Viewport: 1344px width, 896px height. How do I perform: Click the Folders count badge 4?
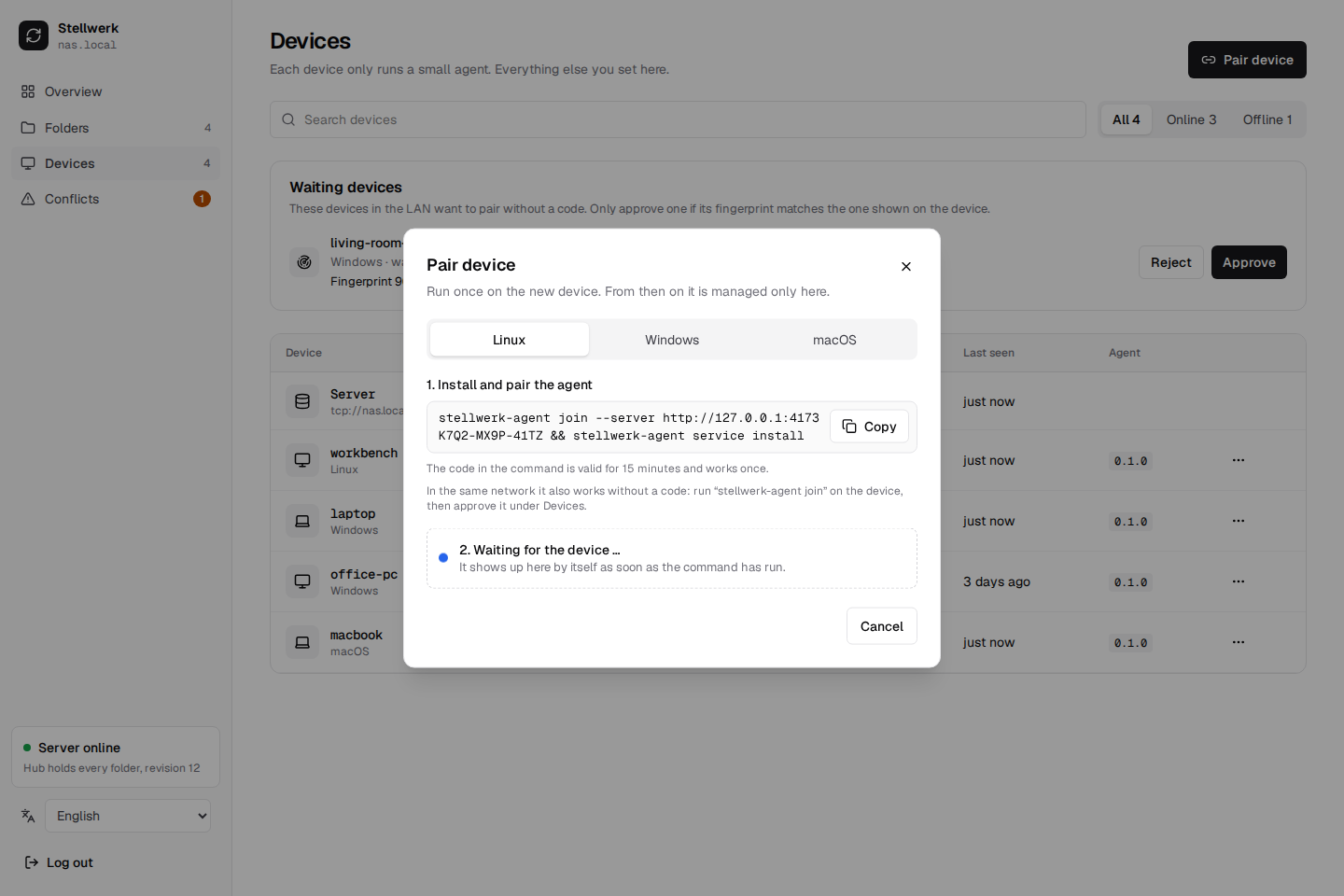pos(207,128)
